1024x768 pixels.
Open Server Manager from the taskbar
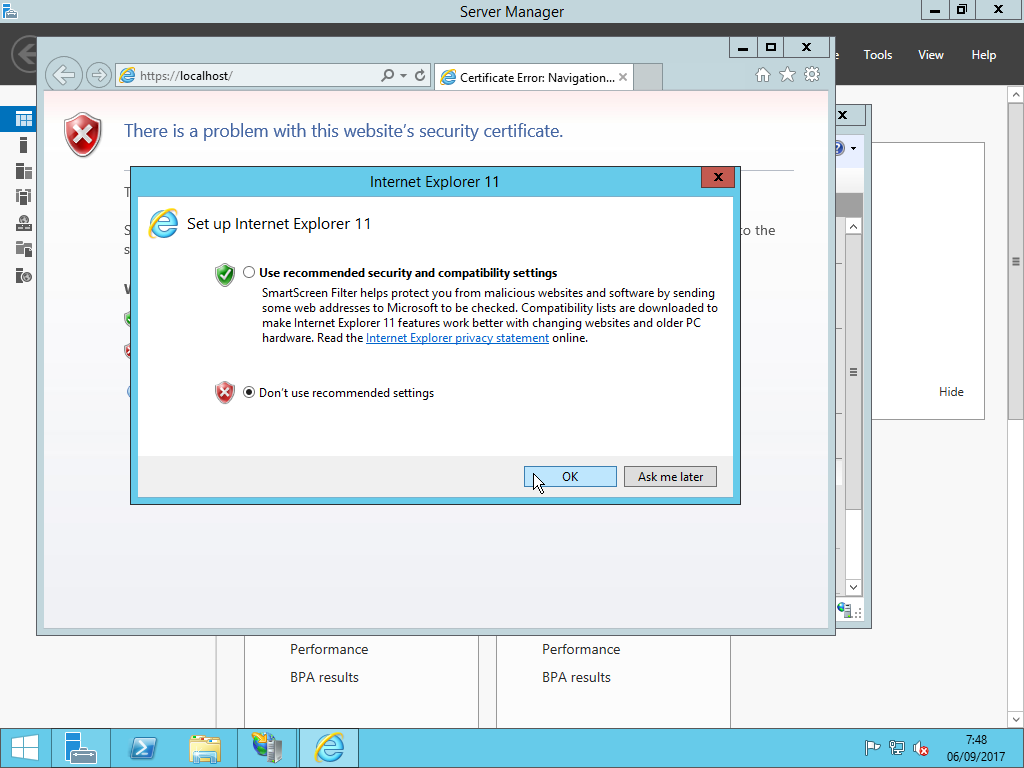tap(81, 748)
